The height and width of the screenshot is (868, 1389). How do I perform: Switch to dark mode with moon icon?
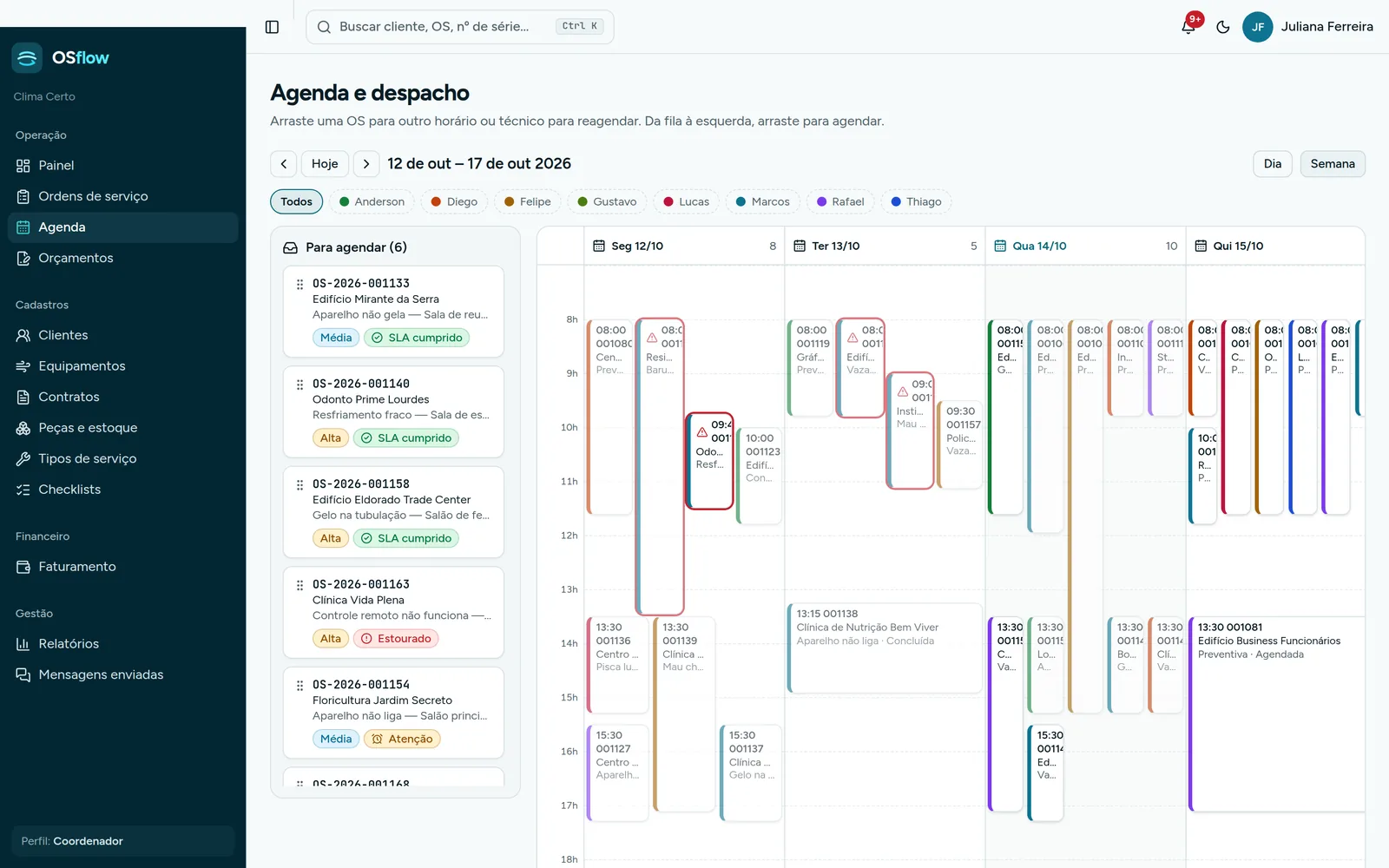(x=1223, y=27)
